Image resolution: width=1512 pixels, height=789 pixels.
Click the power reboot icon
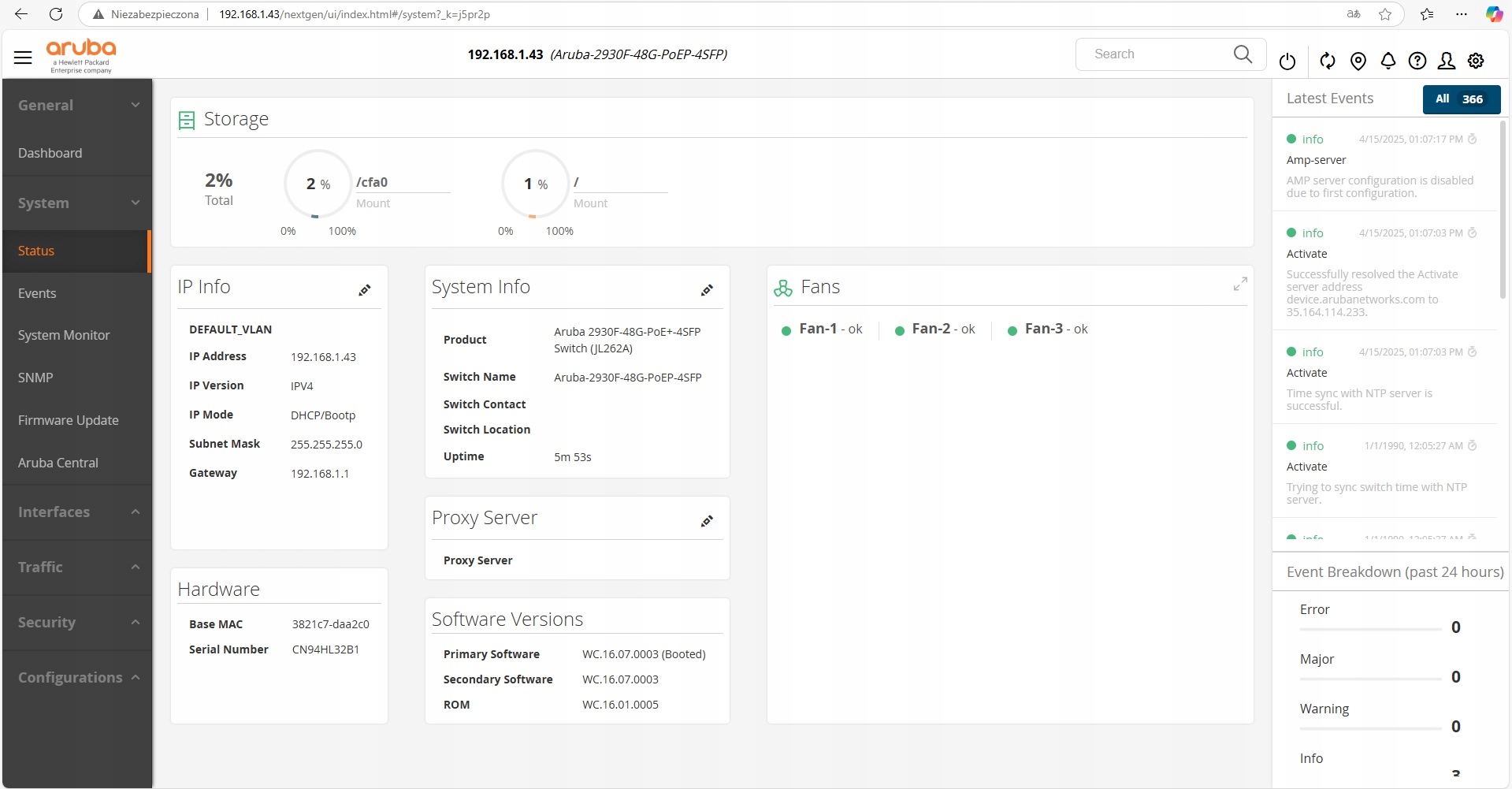pyautogui.click(x=1287, y=61)
